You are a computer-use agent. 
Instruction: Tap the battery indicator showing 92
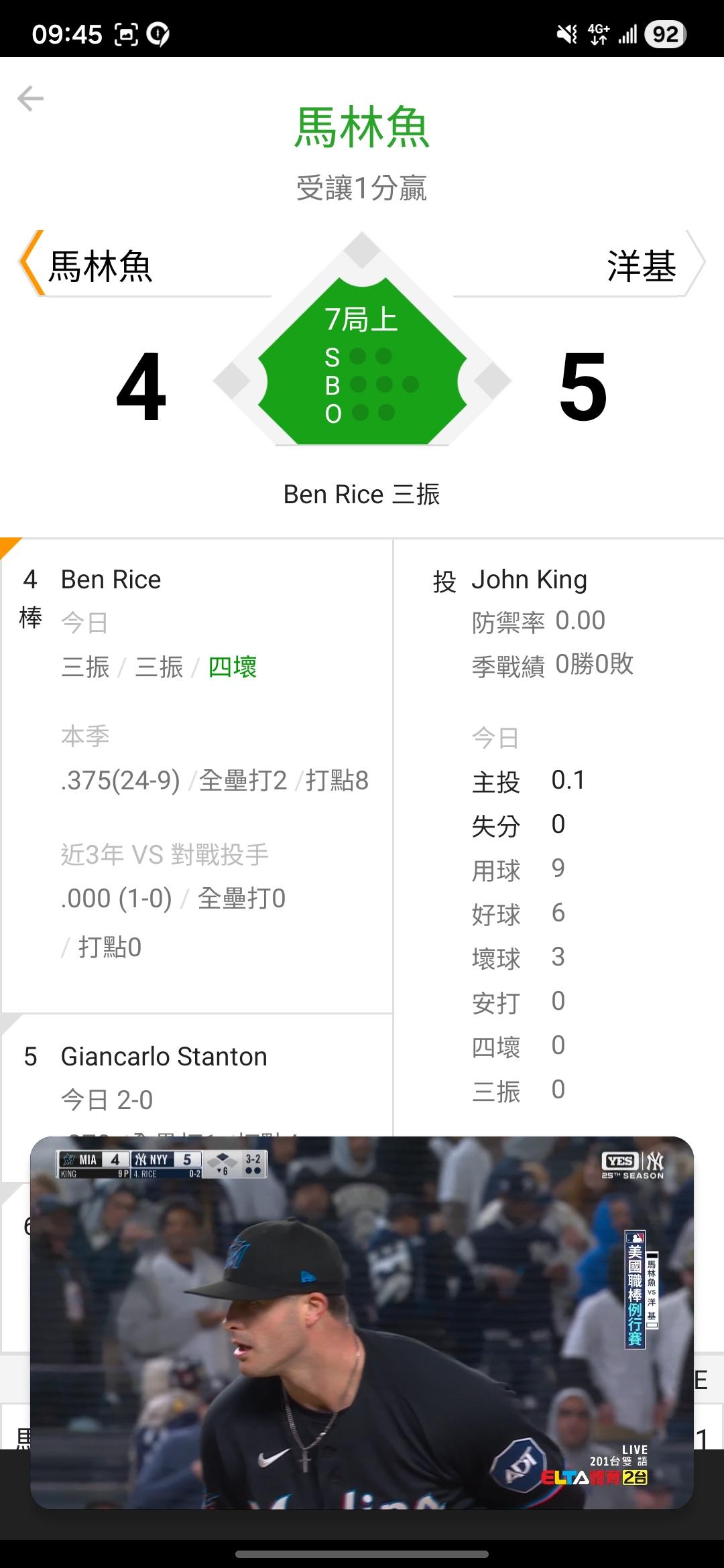[665, 34]
